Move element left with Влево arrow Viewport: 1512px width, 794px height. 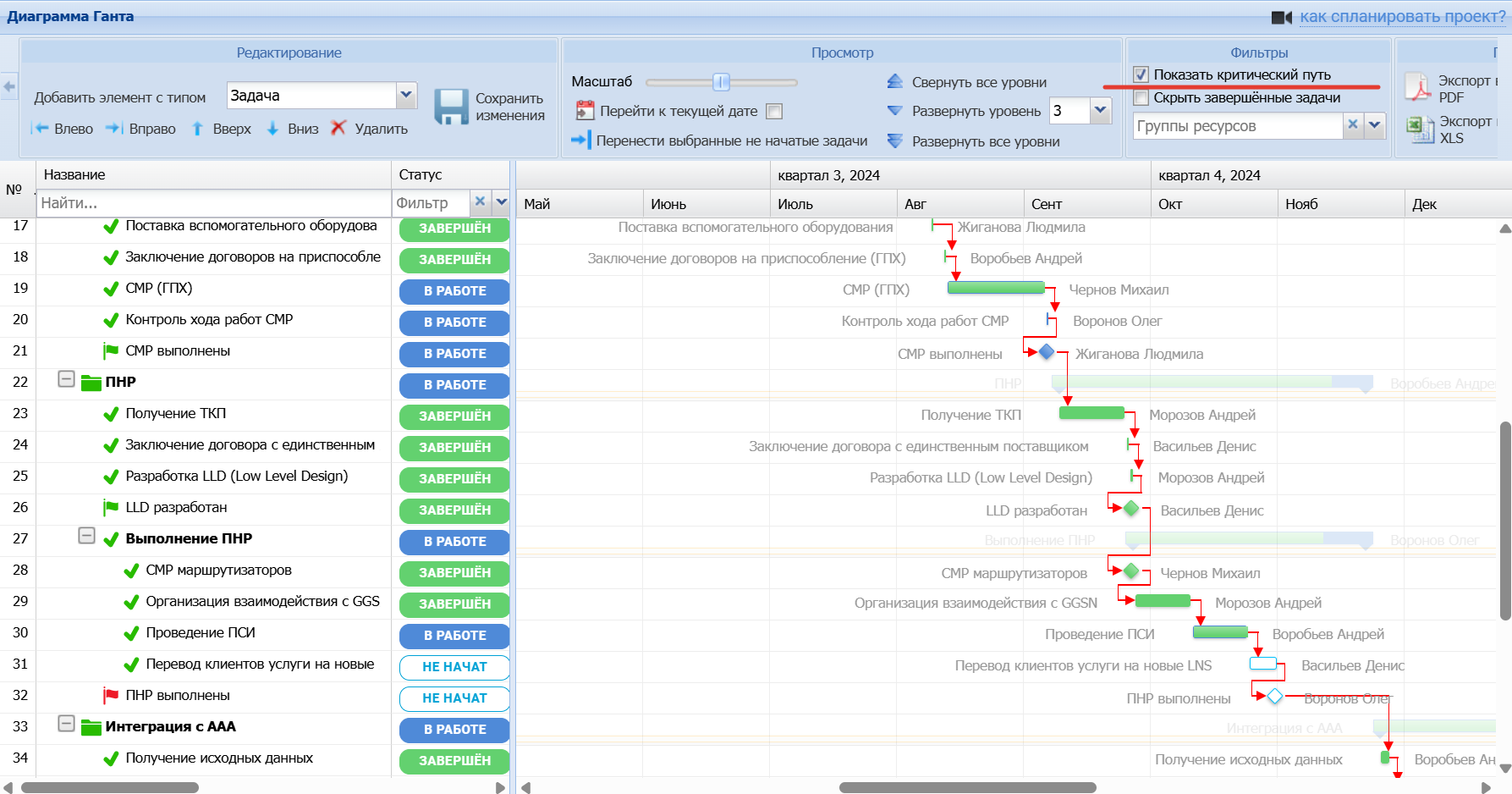41,129
